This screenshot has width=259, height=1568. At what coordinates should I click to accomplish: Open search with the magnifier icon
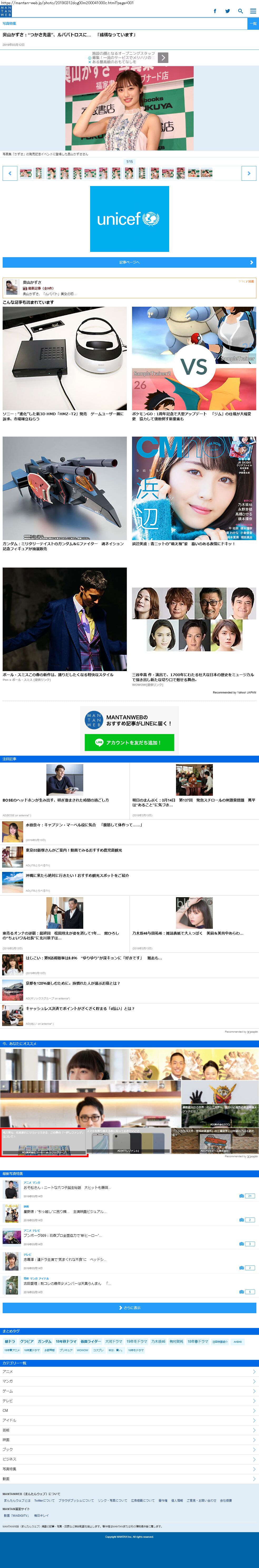[240, 11]
